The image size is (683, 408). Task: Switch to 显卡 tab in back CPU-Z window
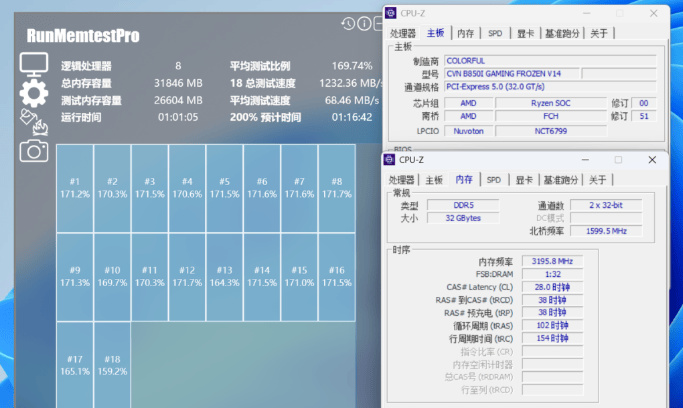point(525,33)
